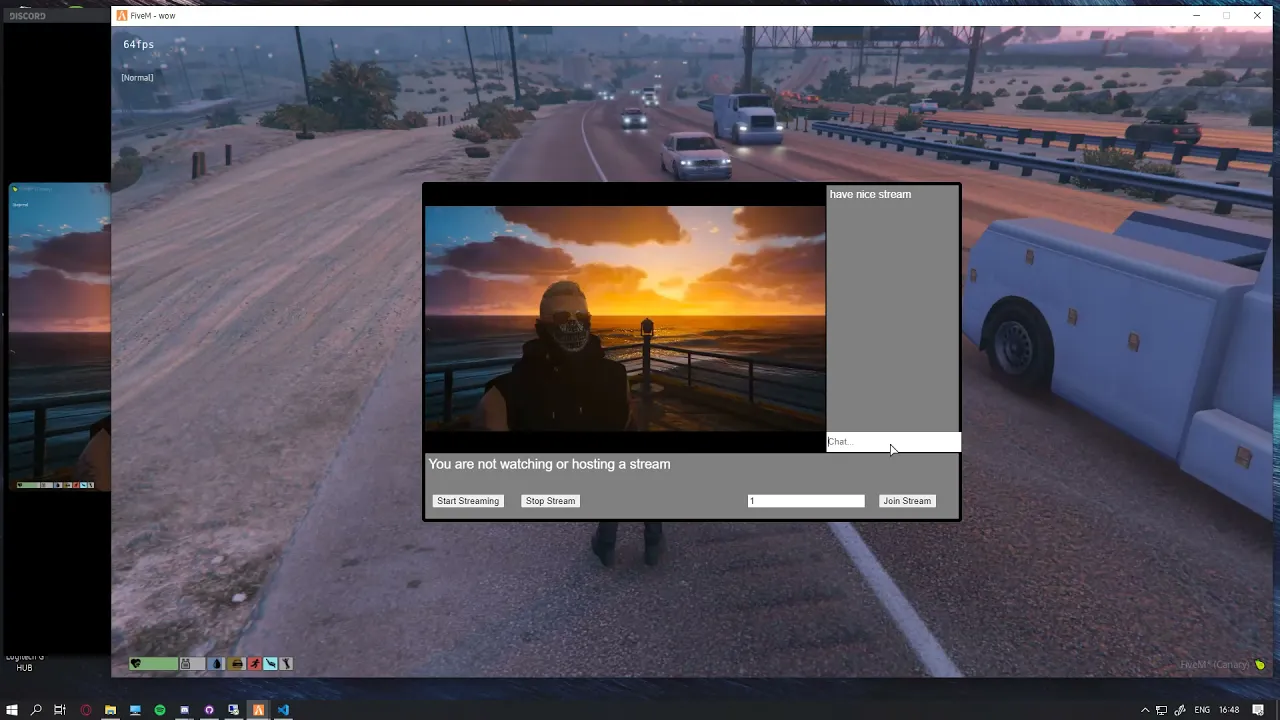Click 'You are not watching or hosting' status text
This screenshot has width=1280, height=720.
click(x=549, y=464)
